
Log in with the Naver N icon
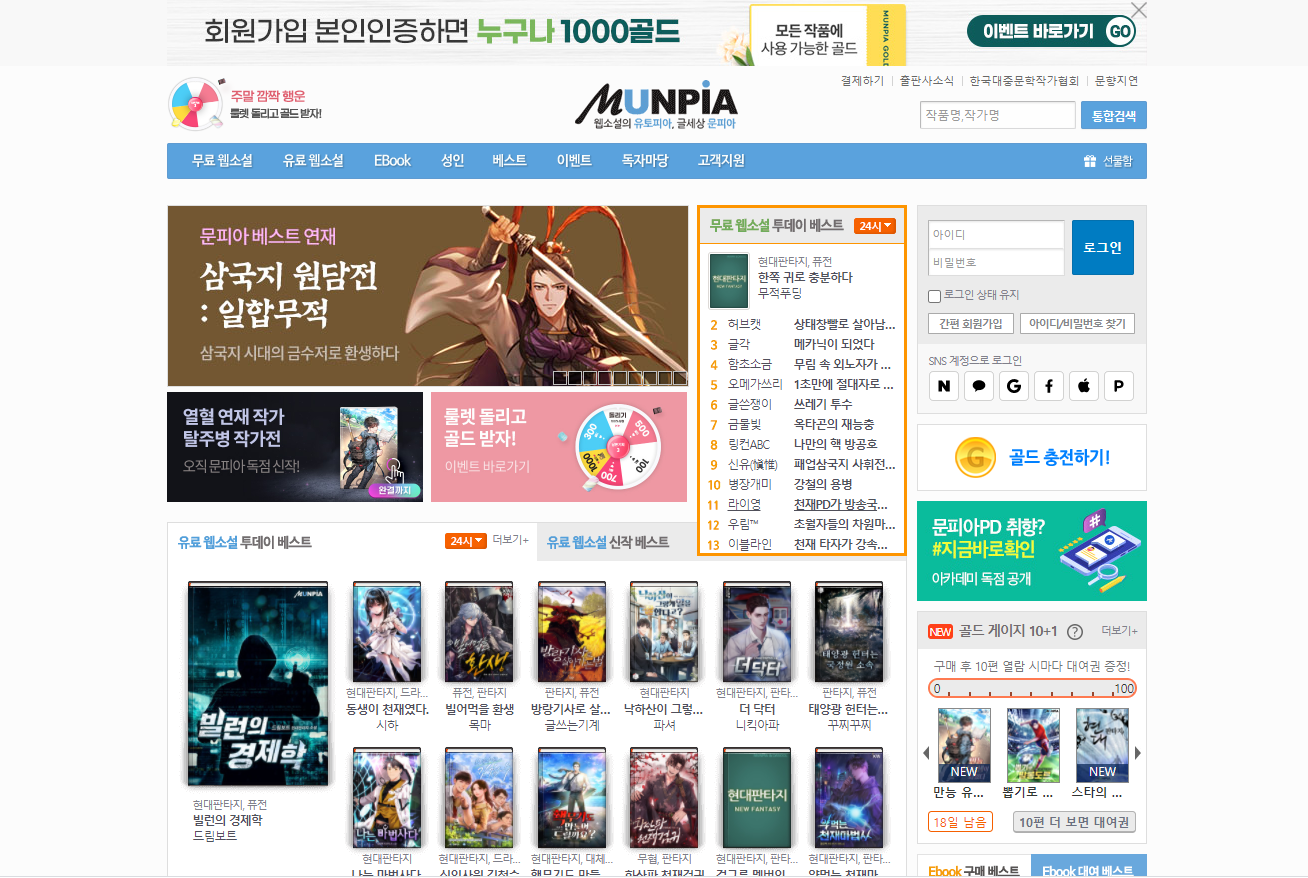944,386
